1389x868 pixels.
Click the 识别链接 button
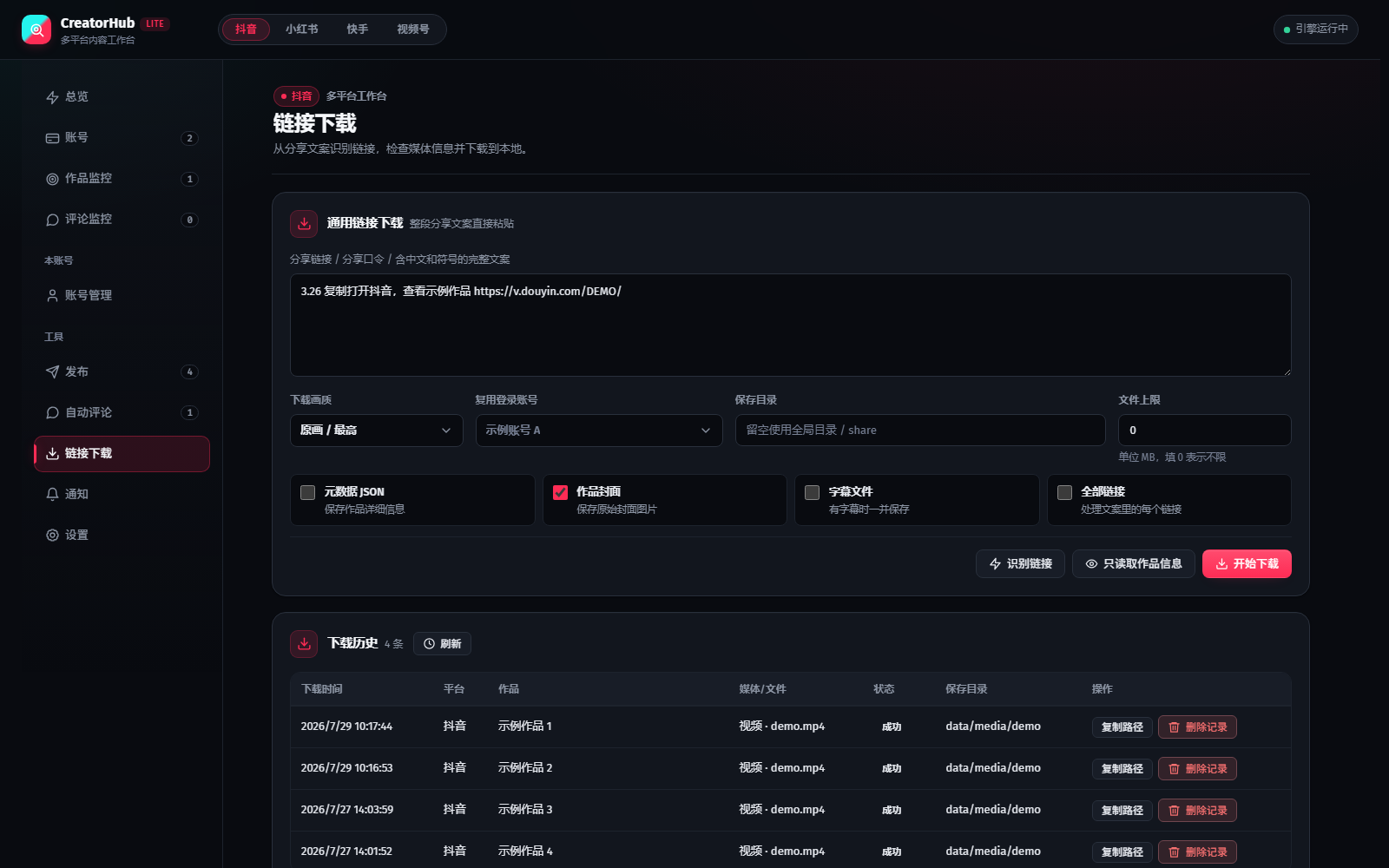(1020, 564)
